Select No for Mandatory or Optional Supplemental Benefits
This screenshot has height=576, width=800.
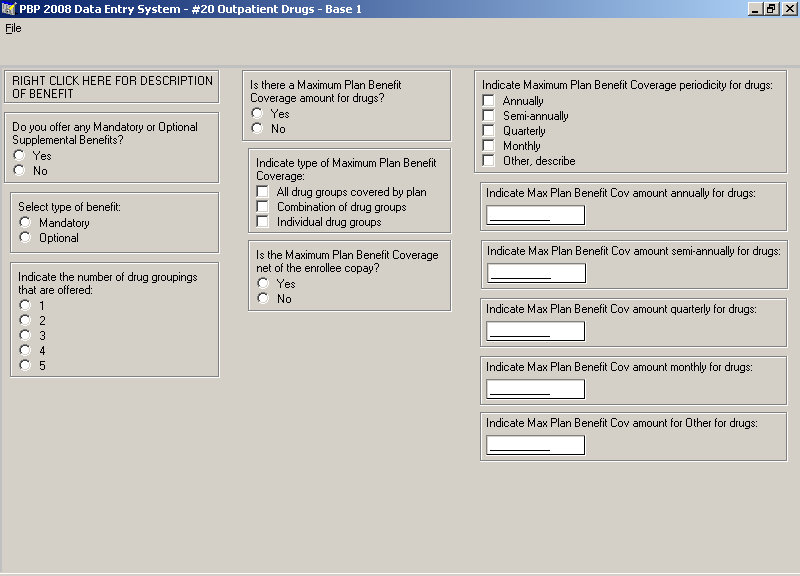click(19, 170)
